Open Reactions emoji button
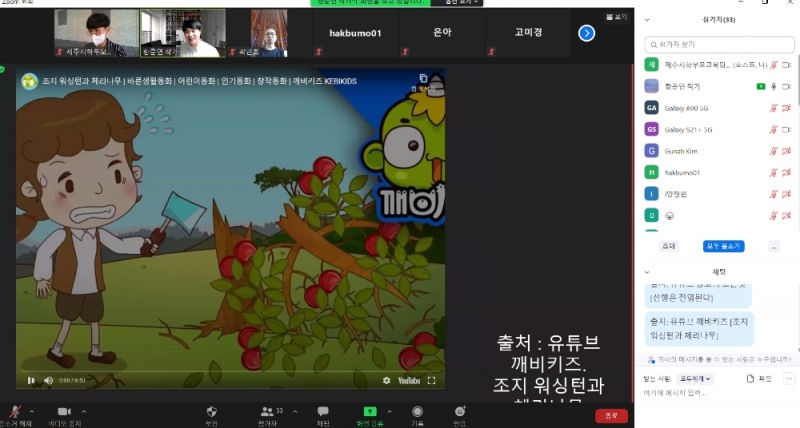800x428 pixels. pos(460,414)
